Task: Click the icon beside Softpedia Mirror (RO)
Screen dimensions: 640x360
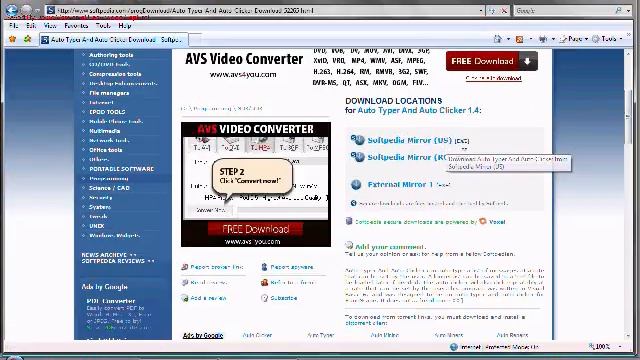Action: [358, 157]
